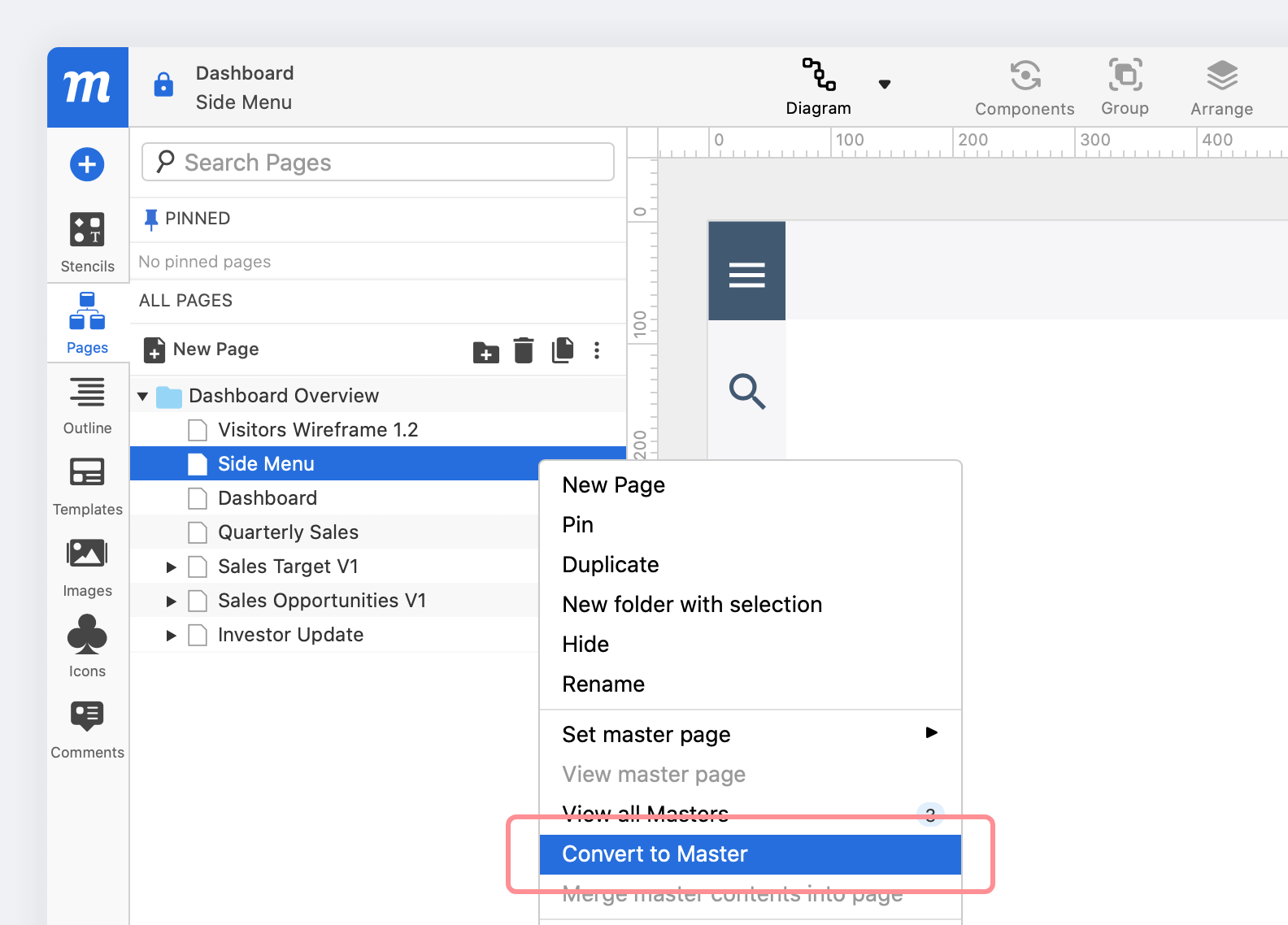This screenshot has width=1288, height=925.
Task: Collapse the Dashboard Overview folder
Action: coord(143,397)
